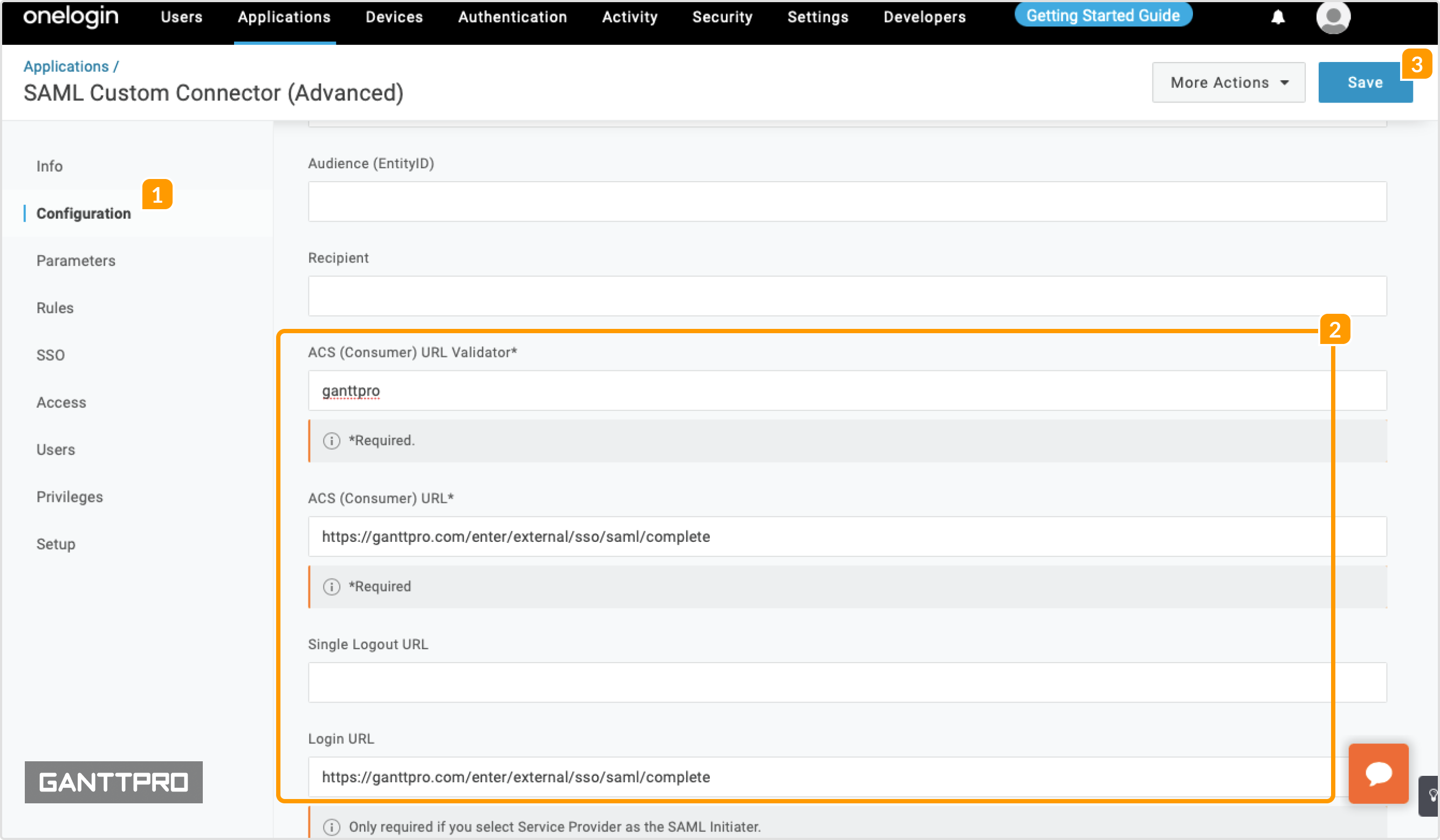The image size is (1440, 840).
Task: Click the 'Login URL' label
Action: (x=341, y=739)
